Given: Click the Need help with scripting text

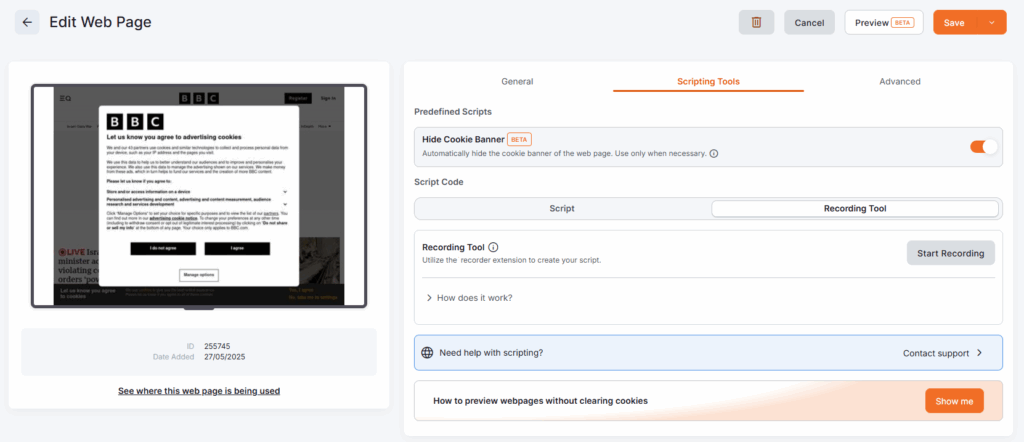Looking at the screenshot, I should pos(491,353).
